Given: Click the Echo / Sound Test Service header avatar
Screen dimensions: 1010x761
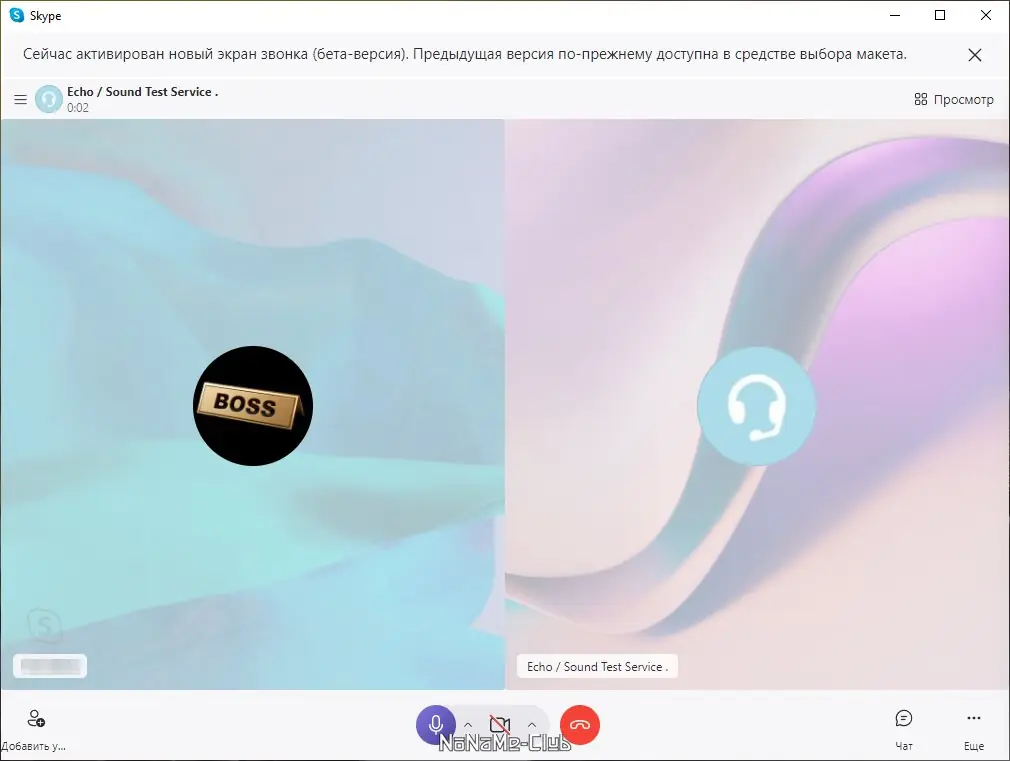Looking at the screenshot, I should 48,99.
